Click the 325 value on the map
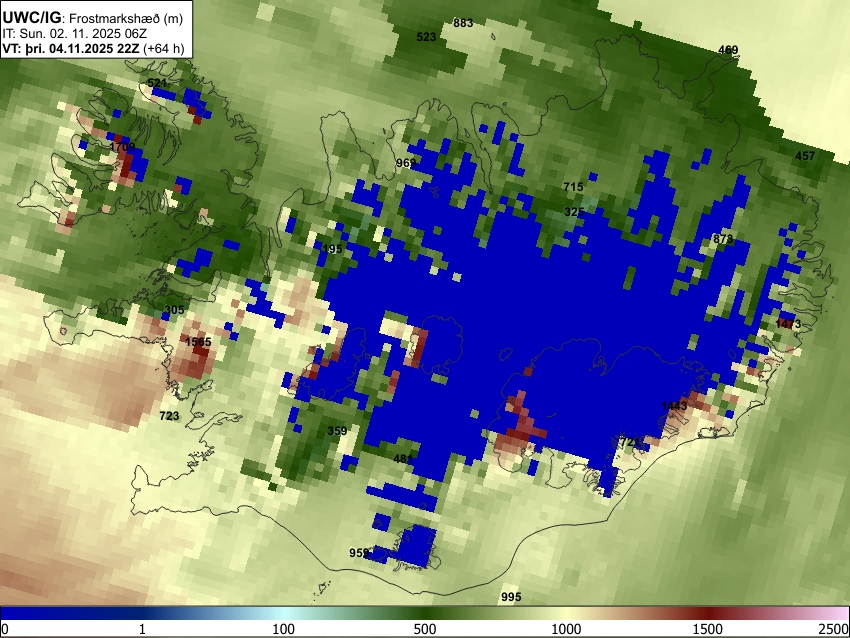 (x=574, y=212)
